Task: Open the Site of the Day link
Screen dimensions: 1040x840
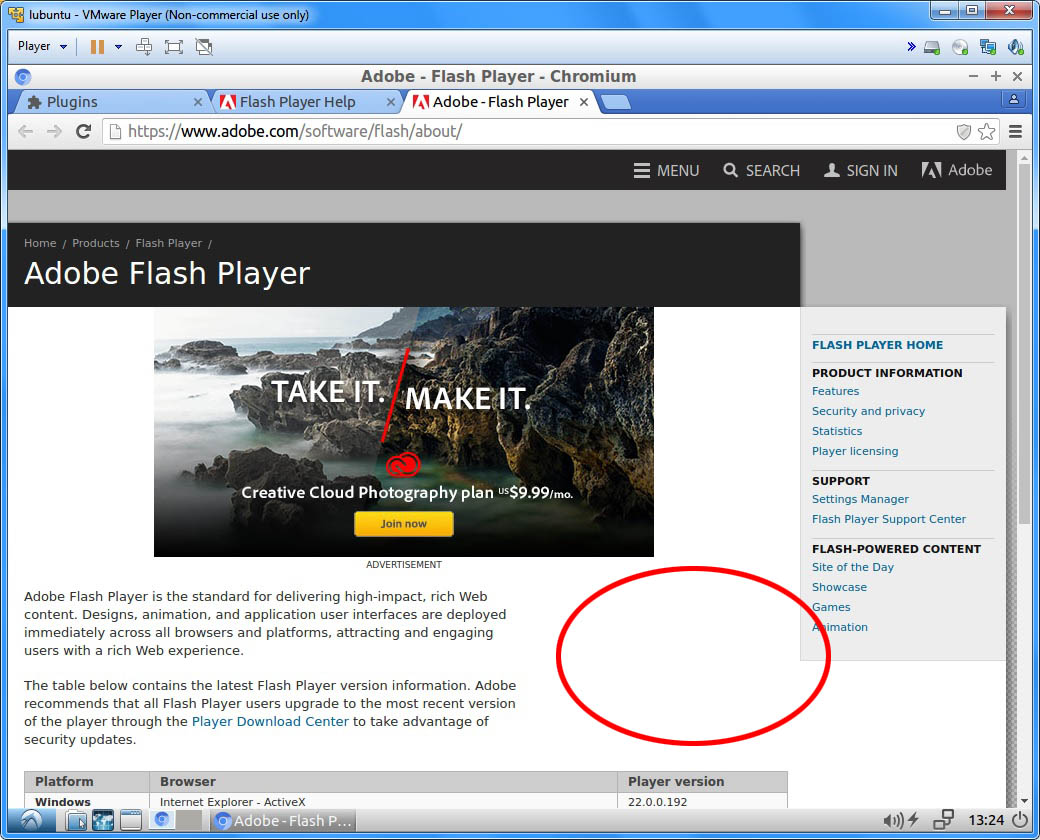Action: 852,567
